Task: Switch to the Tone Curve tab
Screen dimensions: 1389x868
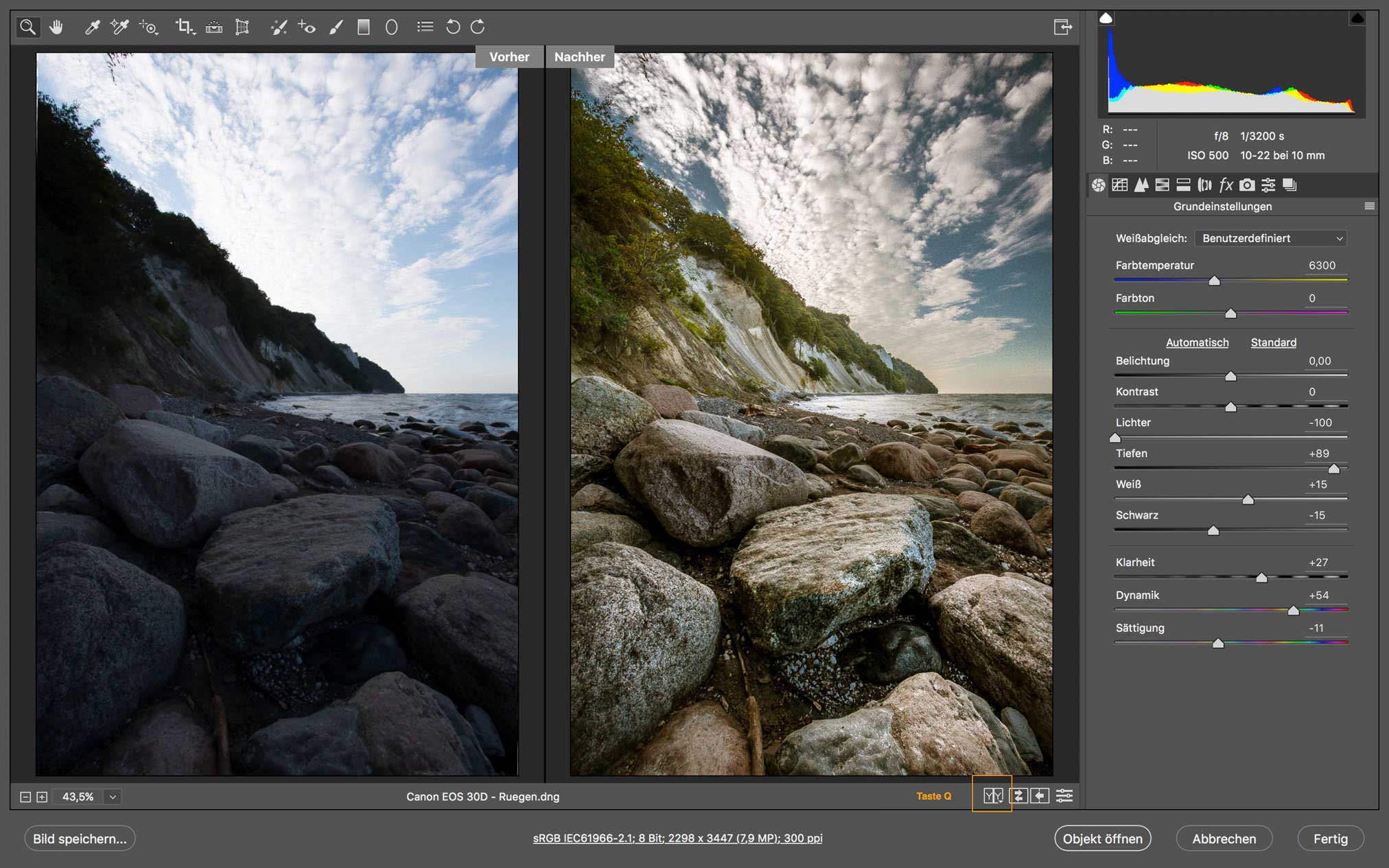Action: tap(1120, 185)
